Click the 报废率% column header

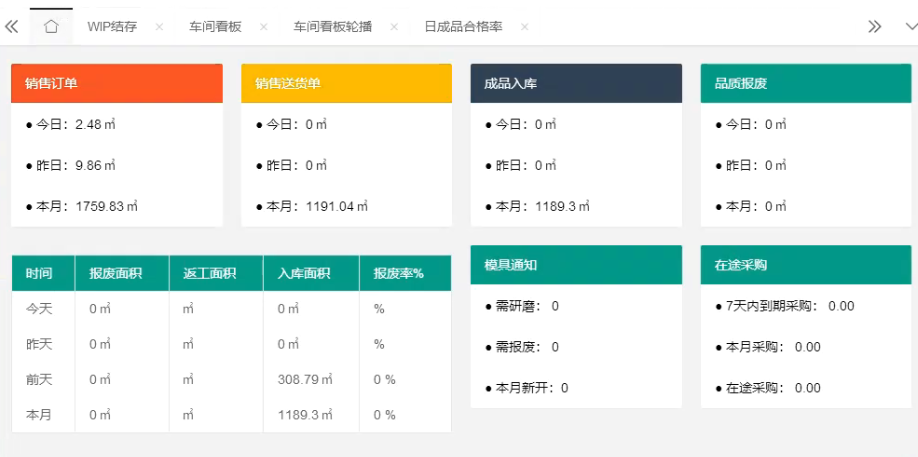pyautogui.click(x=404, y=273)
